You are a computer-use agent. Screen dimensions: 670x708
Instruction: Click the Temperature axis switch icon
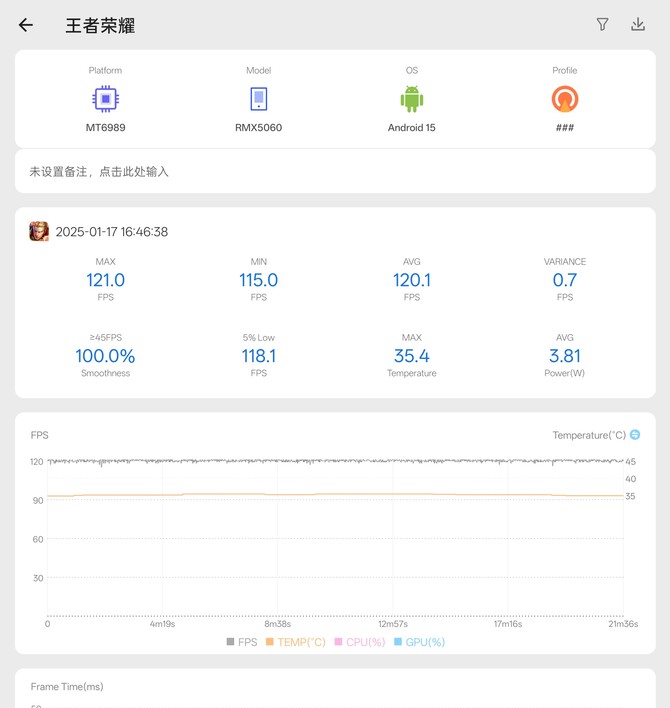635,435
